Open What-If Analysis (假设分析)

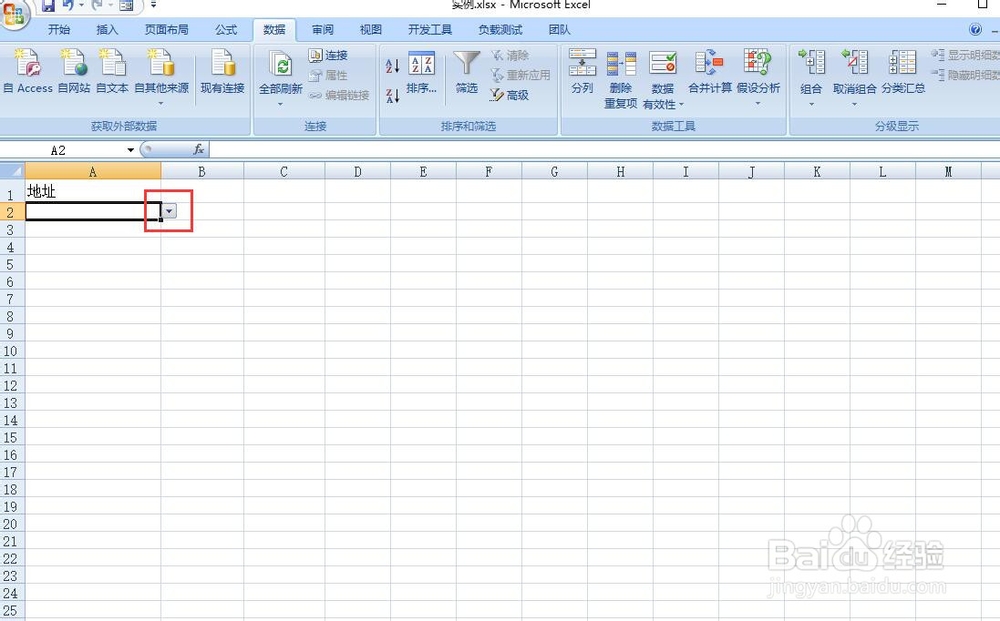click(758, 77)
